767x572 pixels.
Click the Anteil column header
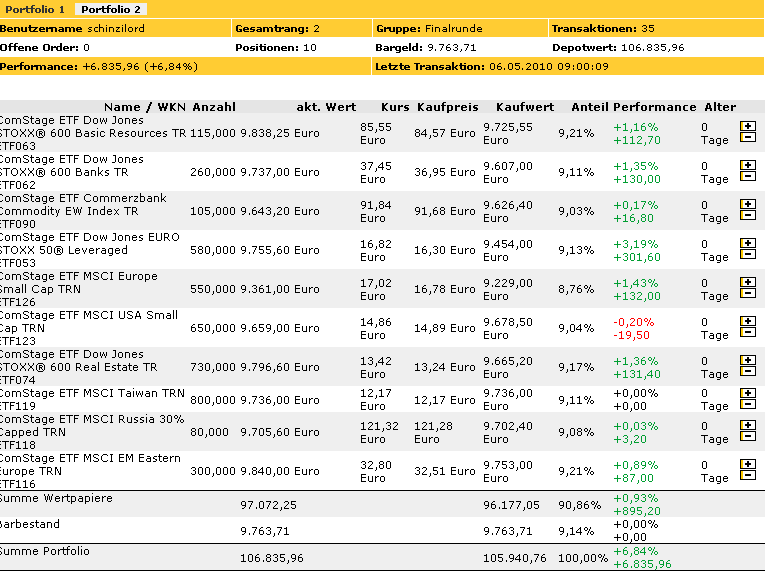(590, 107)
